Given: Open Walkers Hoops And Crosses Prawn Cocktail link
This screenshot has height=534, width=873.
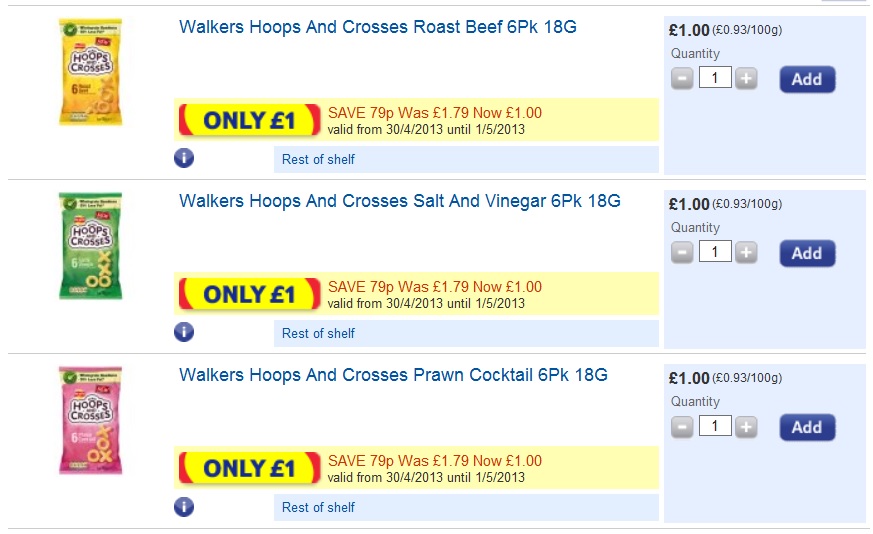Looking at the screenshot, I should (393, 376).
